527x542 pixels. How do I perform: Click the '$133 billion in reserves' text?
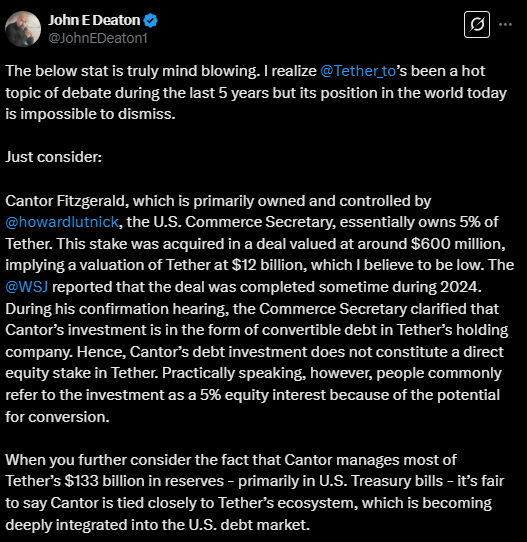[x=144, y=481]
